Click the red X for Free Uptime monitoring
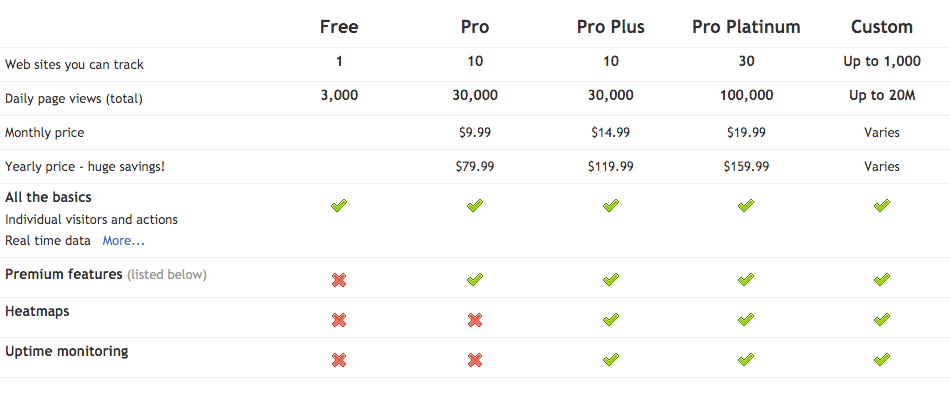The height and width of the screenshot is (406, 949). click(x=339, y=360)
